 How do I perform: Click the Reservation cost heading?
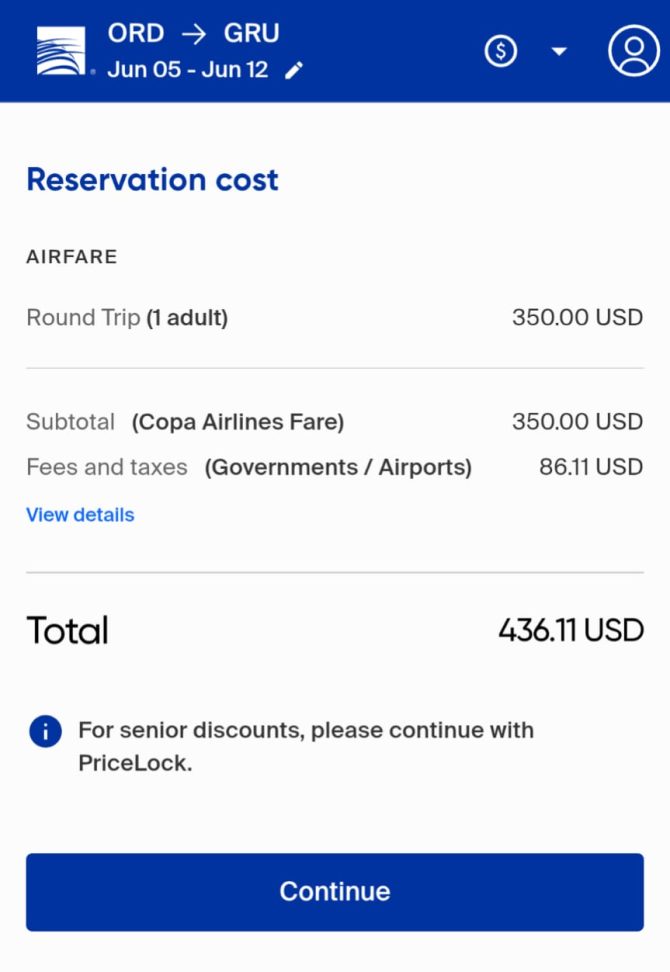pos(152,180)
